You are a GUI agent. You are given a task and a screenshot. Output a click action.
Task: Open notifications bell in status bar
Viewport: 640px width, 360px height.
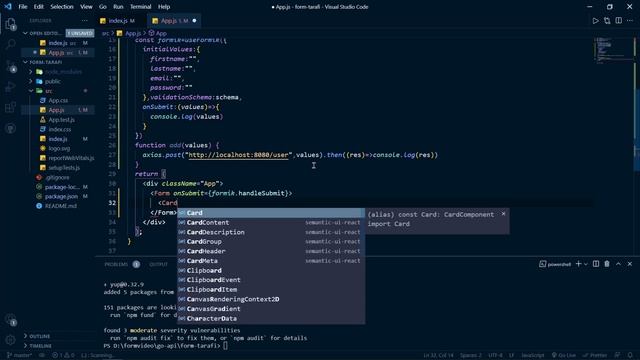click(x=630, y=355)
